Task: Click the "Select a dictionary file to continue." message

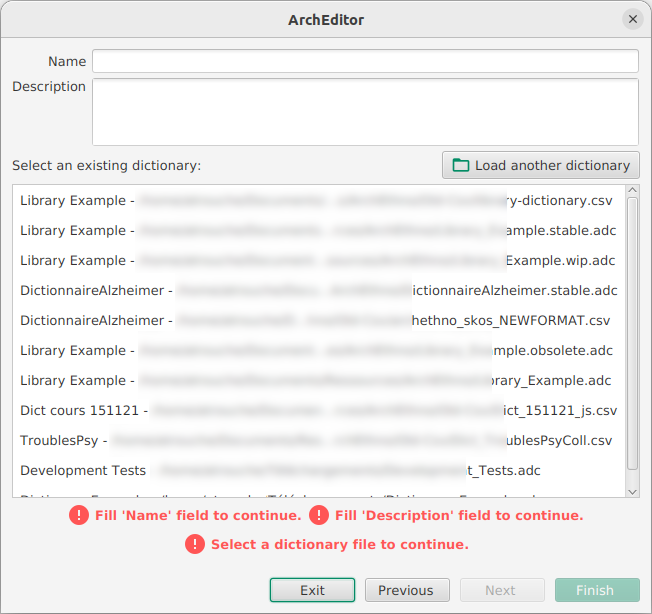Action: 340,545
